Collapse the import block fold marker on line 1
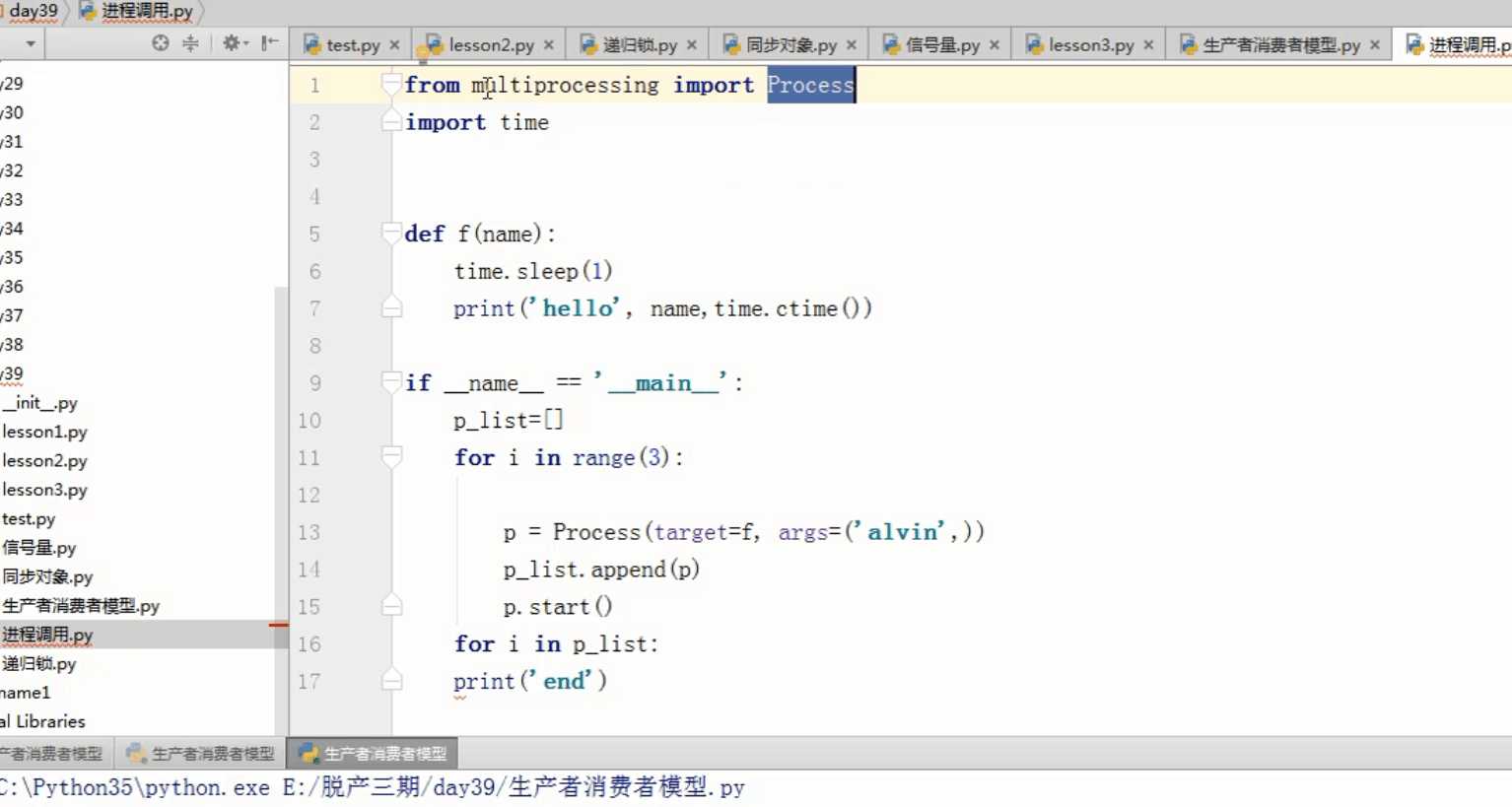The width and height of the screenshot is (1512, 807). pyautogui.click(x=391, y=84)
